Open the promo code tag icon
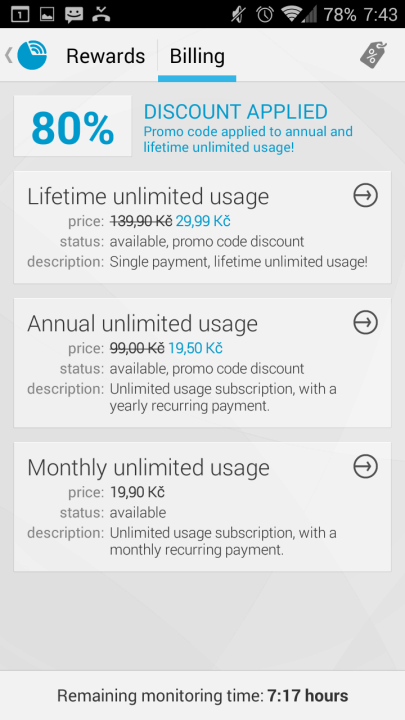 pyautogui.click(x=373, y=56)
